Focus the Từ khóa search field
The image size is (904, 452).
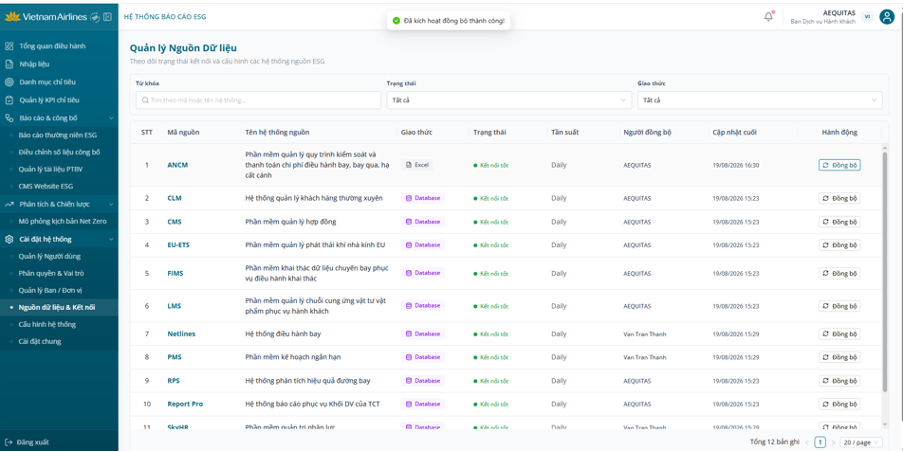click(258, 100)
